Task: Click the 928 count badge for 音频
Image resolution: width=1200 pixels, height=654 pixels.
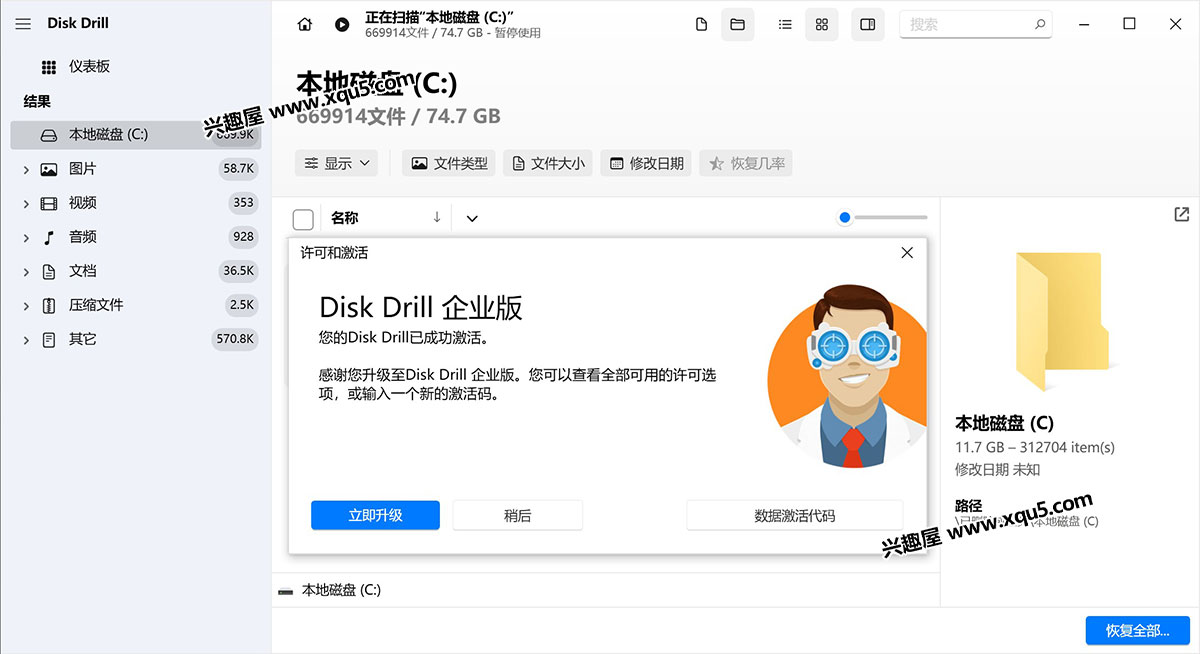Action: pyautogui.click(x=243, y=237)
